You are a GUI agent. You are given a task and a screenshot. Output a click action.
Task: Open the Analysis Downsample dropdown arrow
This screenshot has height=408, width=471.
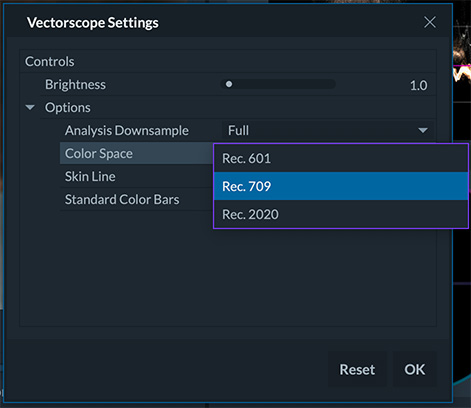tap(423, 130)
